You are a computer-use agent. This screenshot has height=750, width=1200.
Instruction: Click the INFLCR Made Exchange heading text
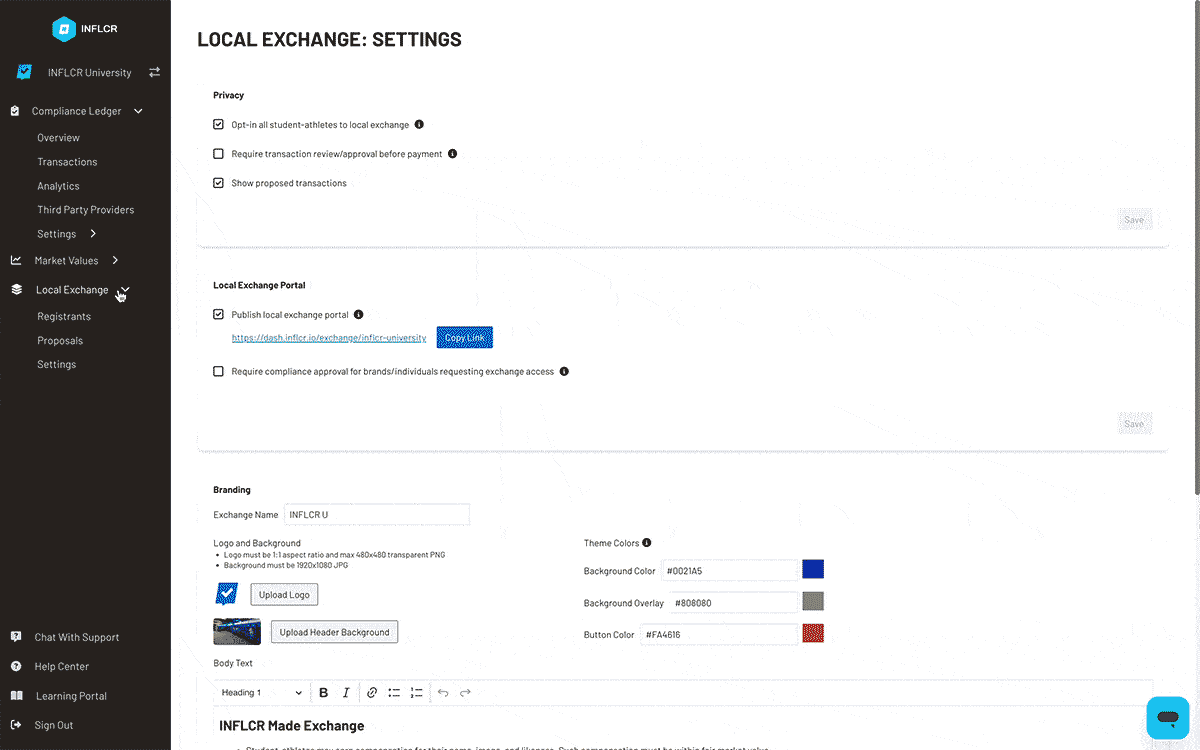pyautogui.click(x=291, y=726)
